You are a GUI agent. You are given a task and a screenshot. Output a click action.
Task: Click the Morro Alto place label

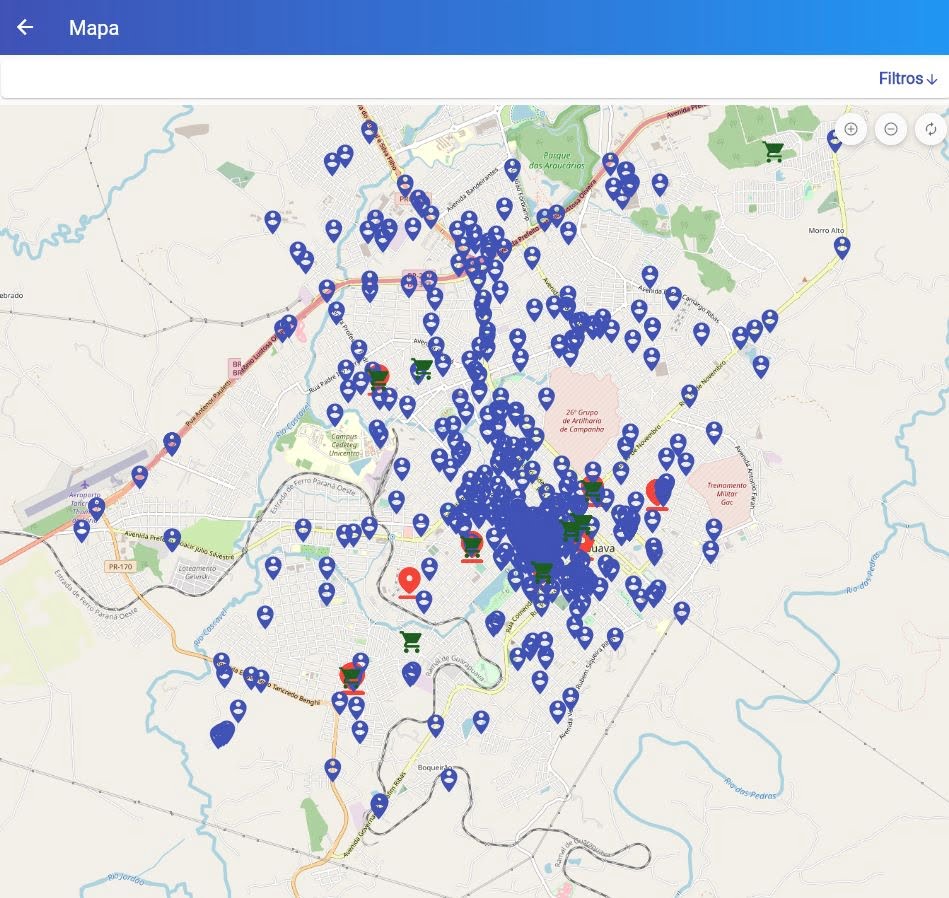tap(826, 230)
